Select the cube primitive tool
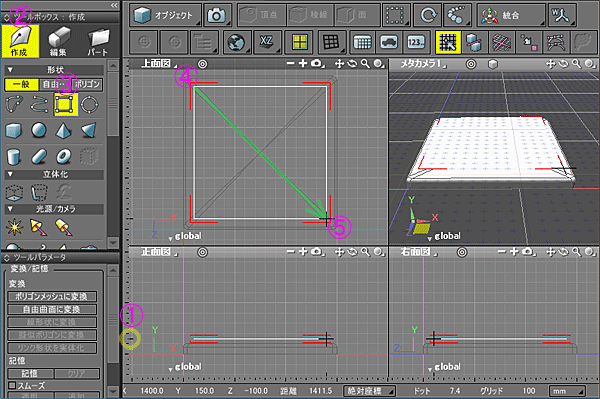 click(x=14, y=130)
